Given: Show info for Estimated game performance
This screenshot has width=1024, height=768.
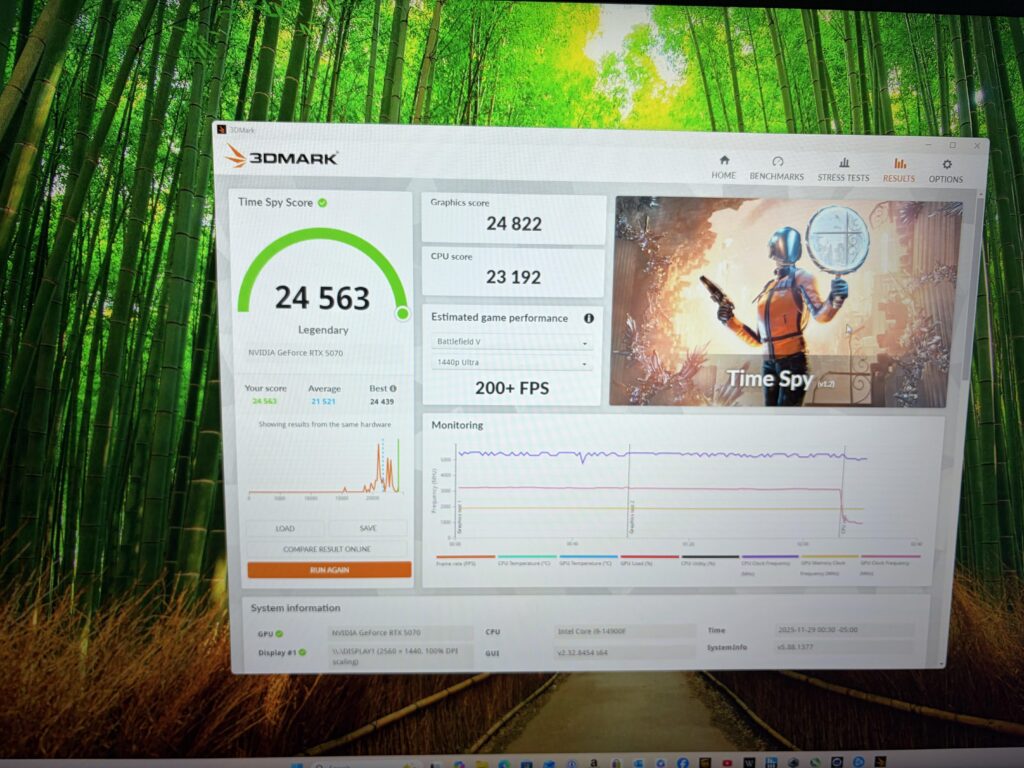Looking at the screenshot, I should [588, 318].
